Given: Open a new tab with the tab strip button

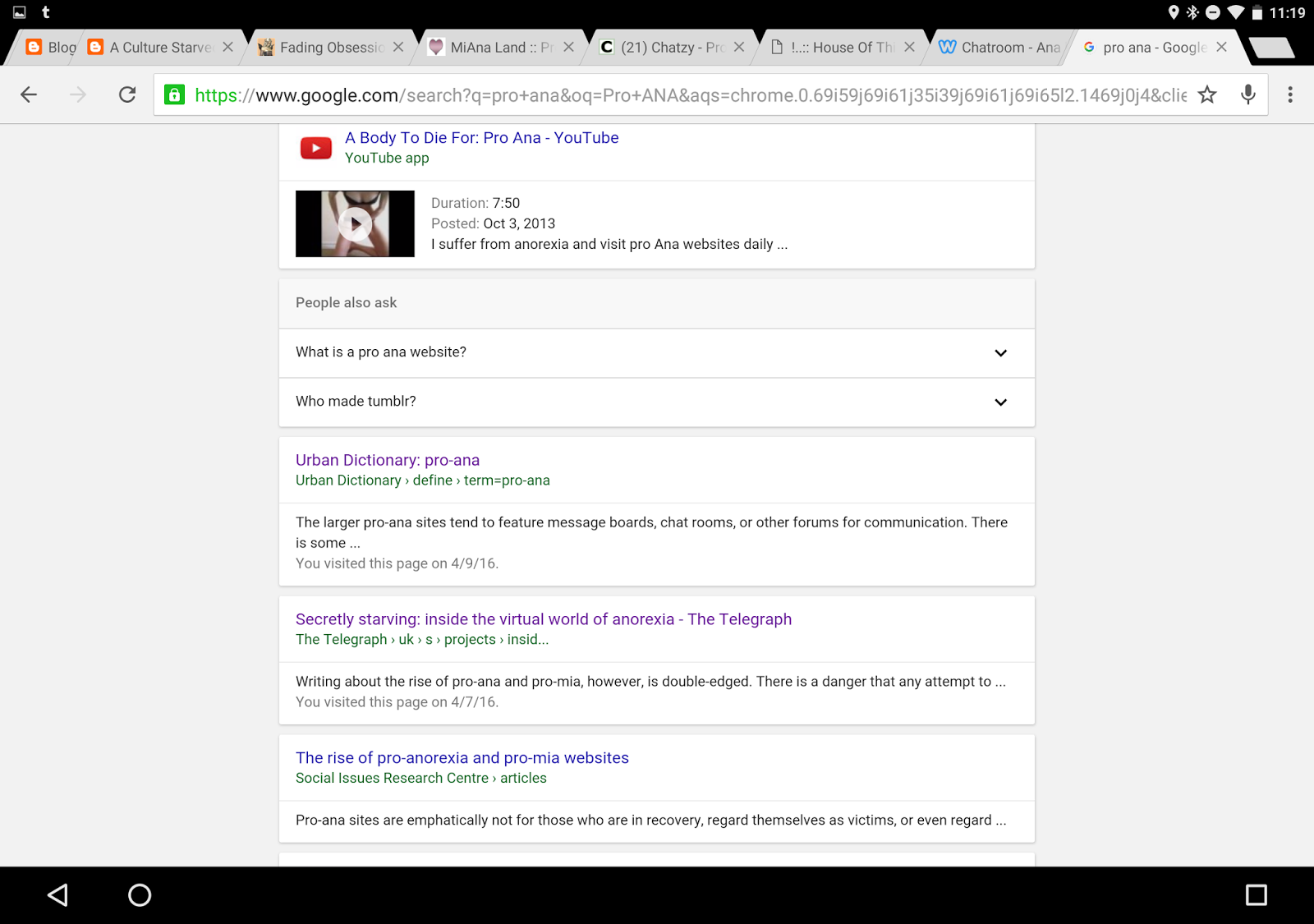Looking at the screenshot, I should (1270, 48).
